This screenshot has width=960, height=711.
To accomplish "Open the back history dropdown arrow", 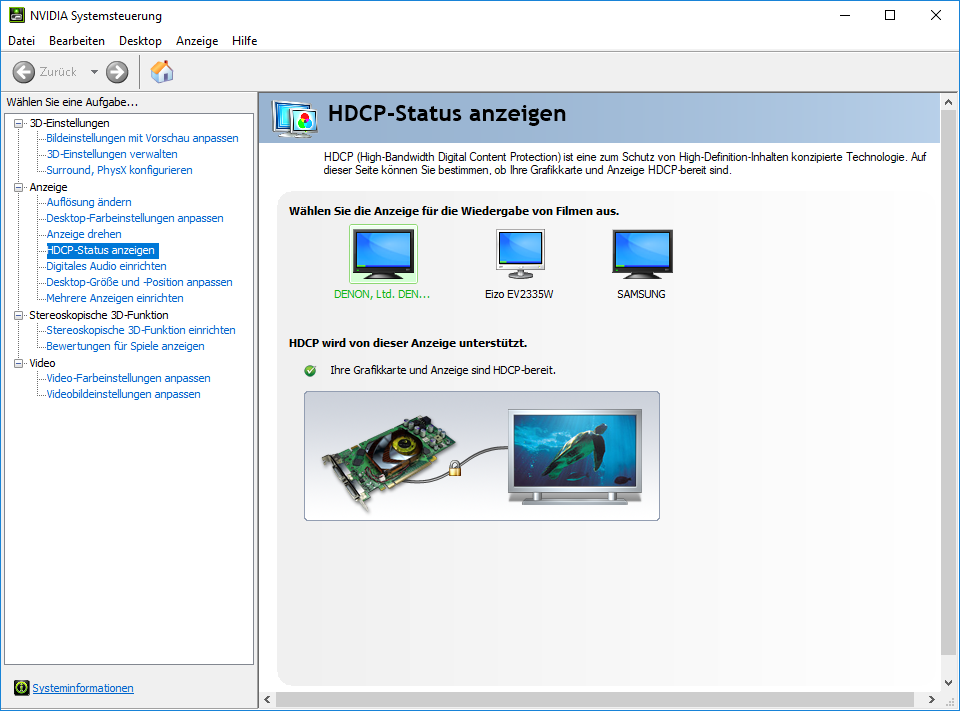I will point(94,72).
